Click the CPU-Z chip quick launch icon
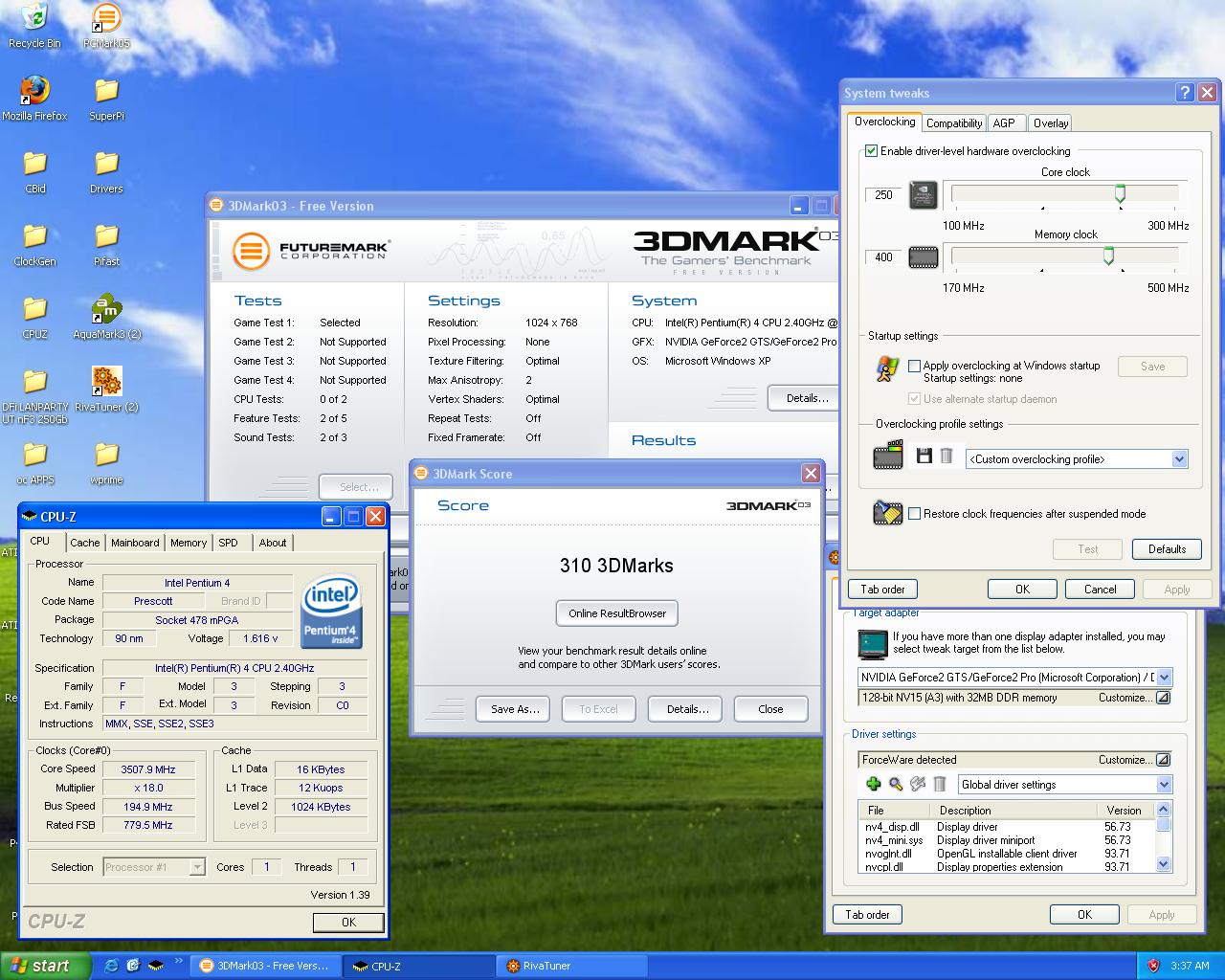Viewport: 1225px width, 980px height. pos(155,966)
